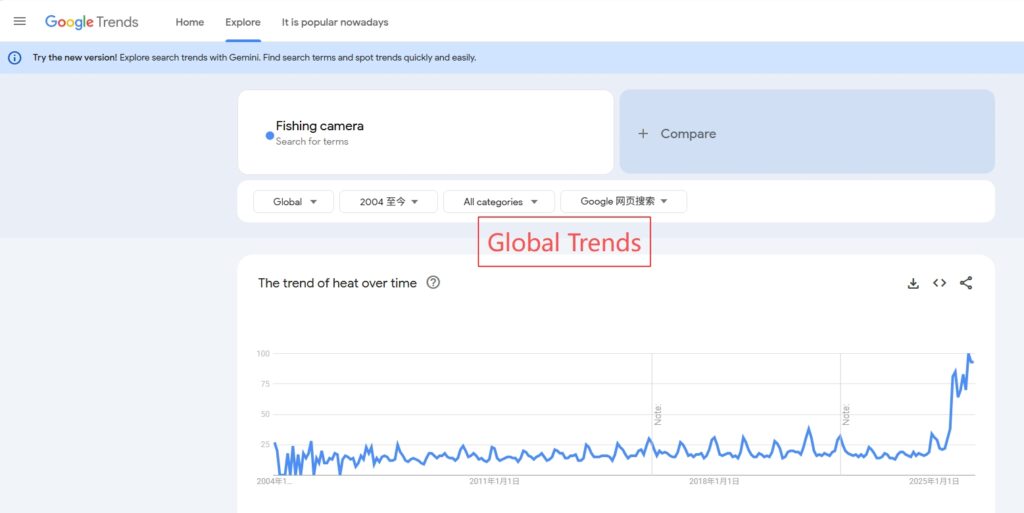1024x513 pixels.
Task: Open It is popular nowadays tab
Action: (x=335, y=22)
